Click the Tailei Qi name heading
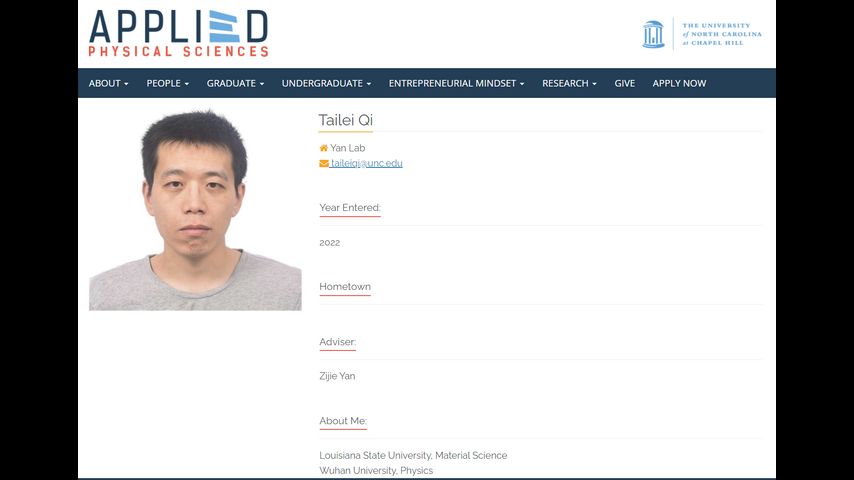Viewport: 854px width, 480px height. (x=345, y=120)
